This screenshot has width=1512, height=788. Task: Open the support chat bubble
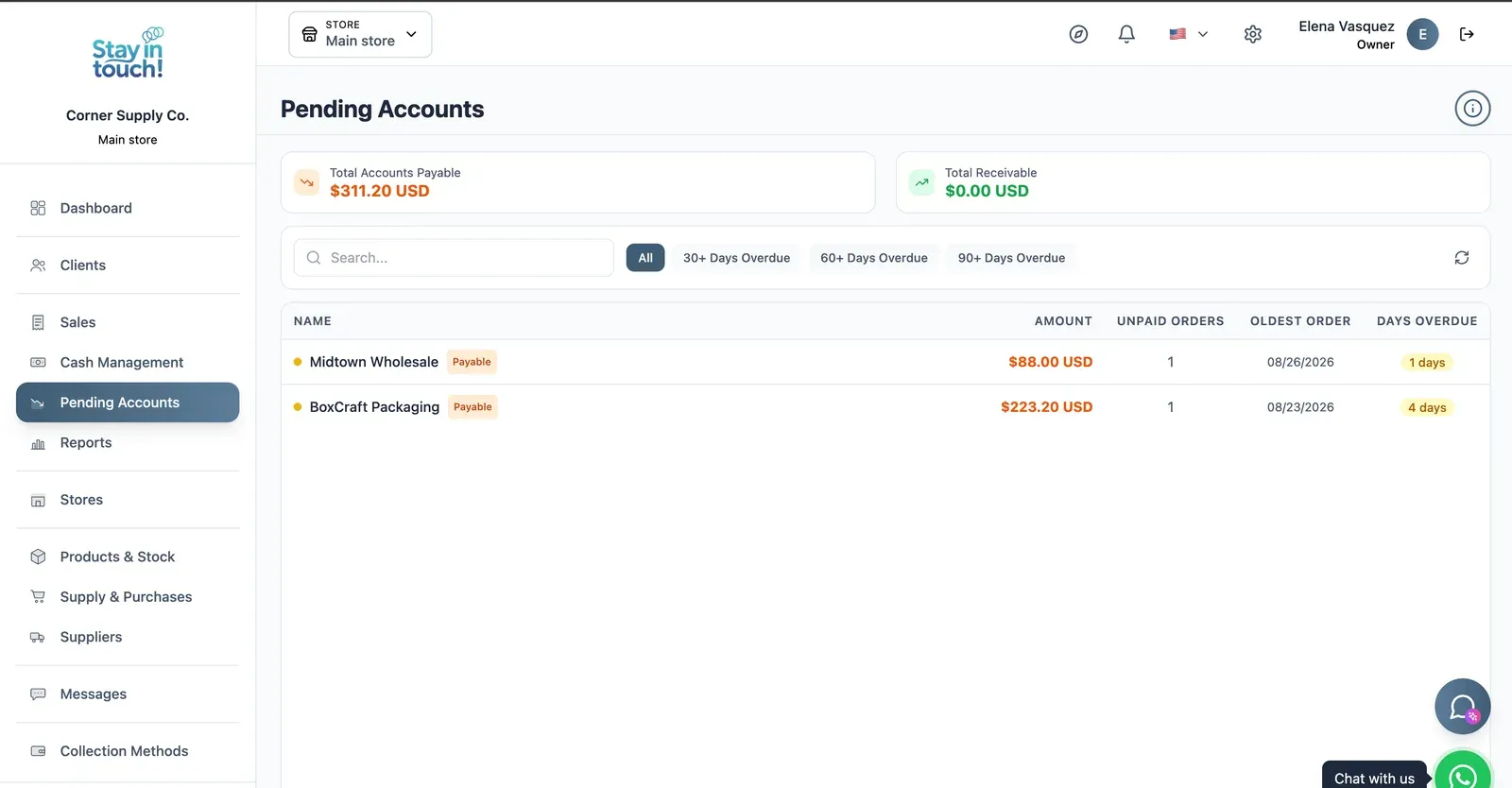tap(1463, 707)
